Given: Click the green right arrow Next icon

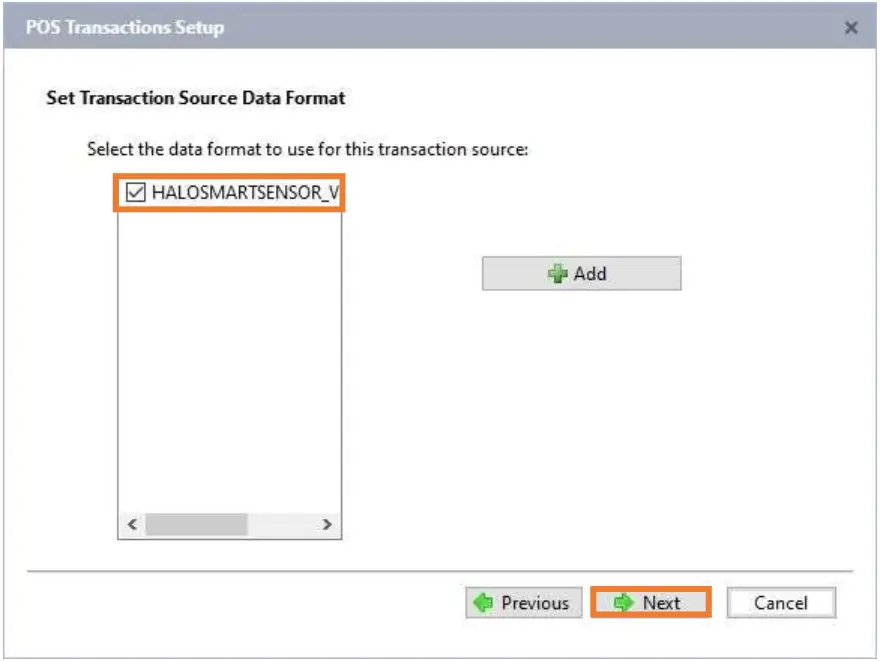Looking at the screenshot, I should point(625,603).
